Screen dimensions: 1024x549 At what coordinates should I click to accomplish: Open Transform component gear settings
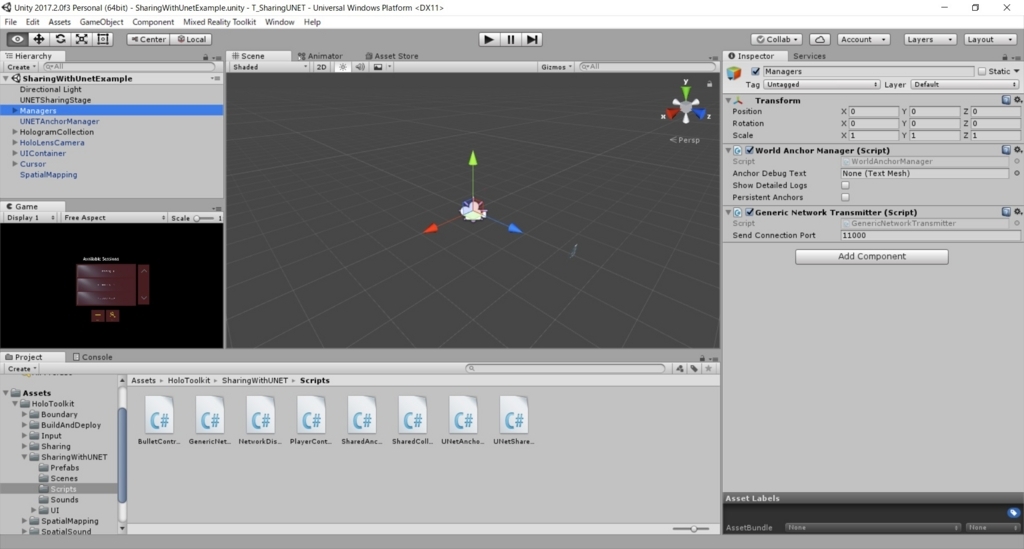[x=1017, y=100]
